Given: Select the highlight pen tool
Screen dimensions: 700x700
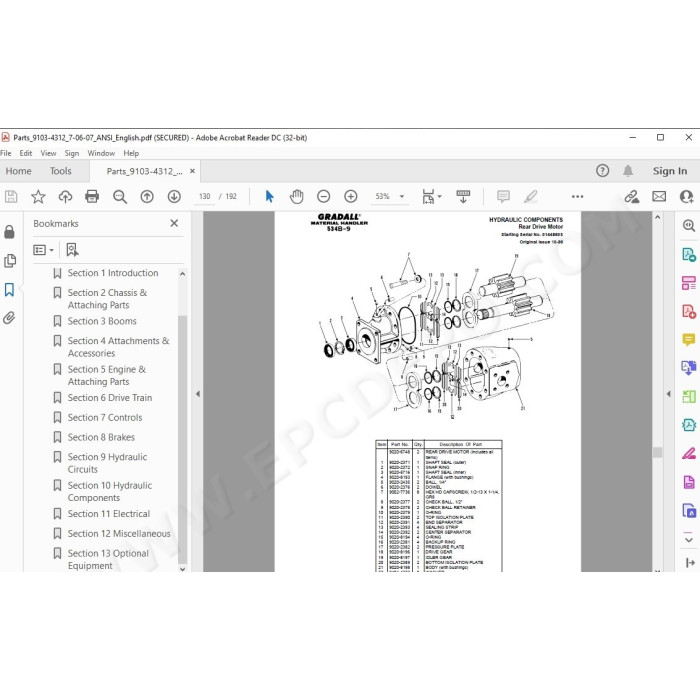Looking at the screenshot, I should click(530, 196).
